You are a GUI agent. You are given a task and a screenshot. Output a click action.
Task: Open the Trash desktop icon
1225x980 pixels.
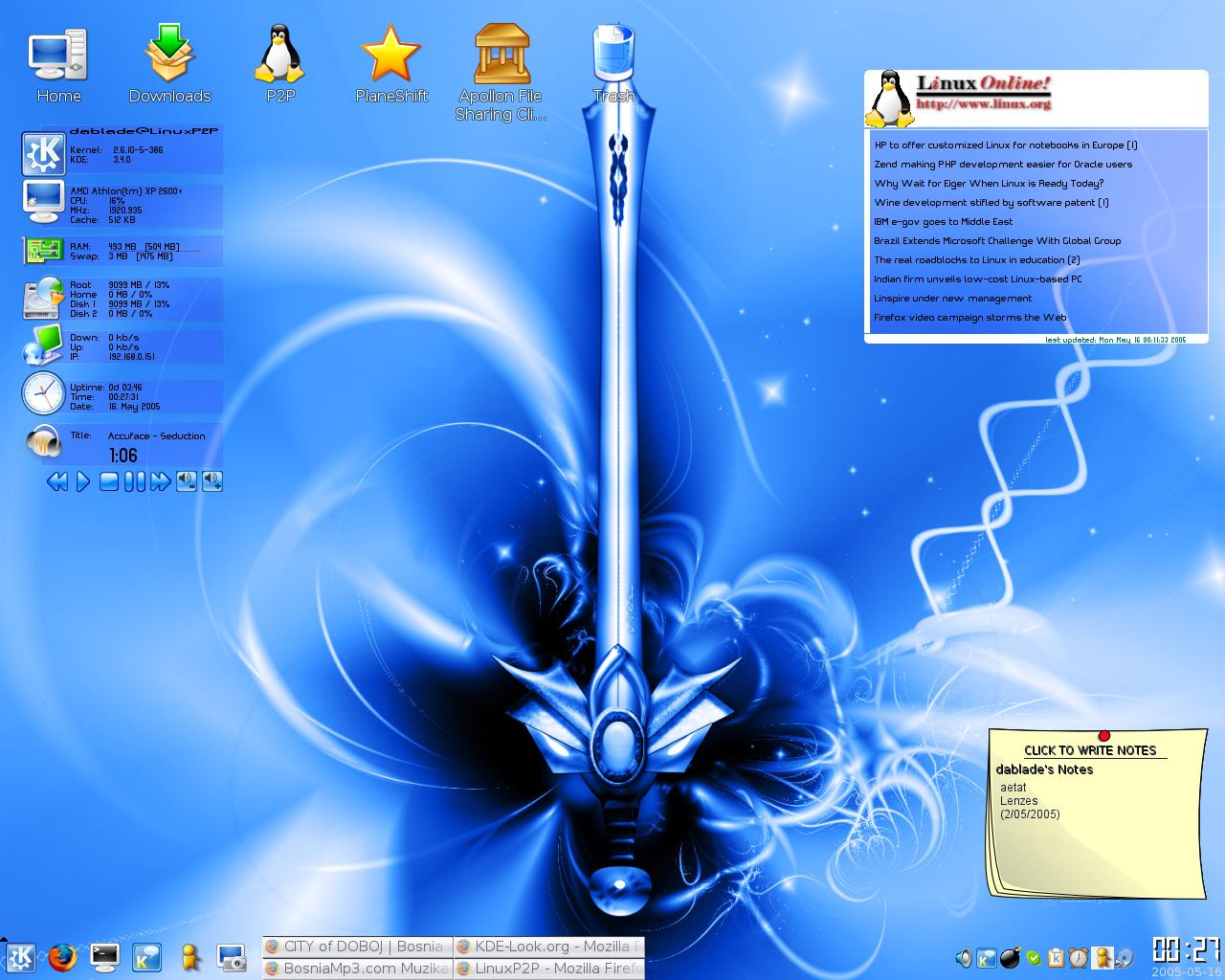[x=613, y=64]
